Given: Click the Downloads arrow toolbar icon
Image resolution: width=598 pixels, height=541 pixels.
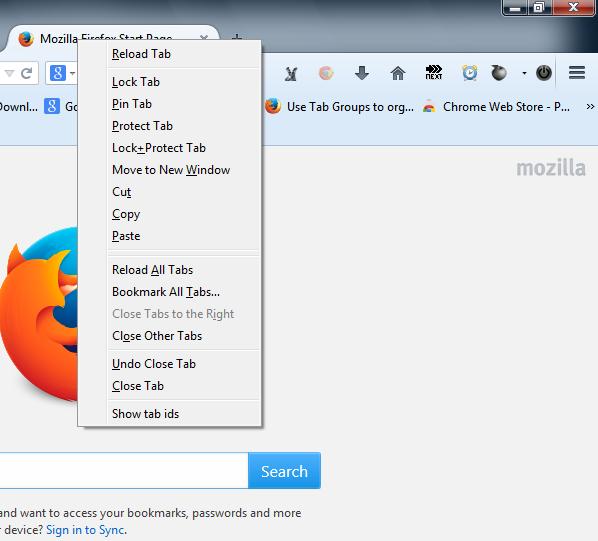Looking at the screenshot, I should pos(362,73).
